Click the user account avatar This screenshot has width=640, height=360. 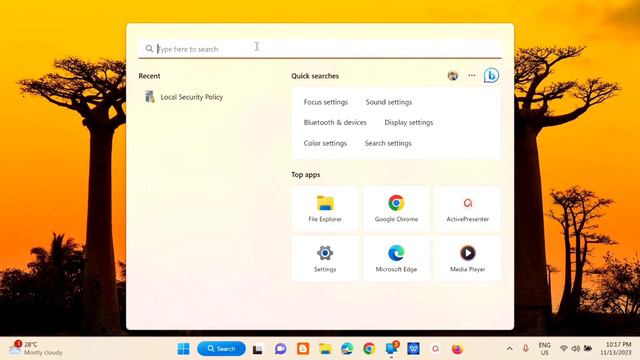pos(453,76)
